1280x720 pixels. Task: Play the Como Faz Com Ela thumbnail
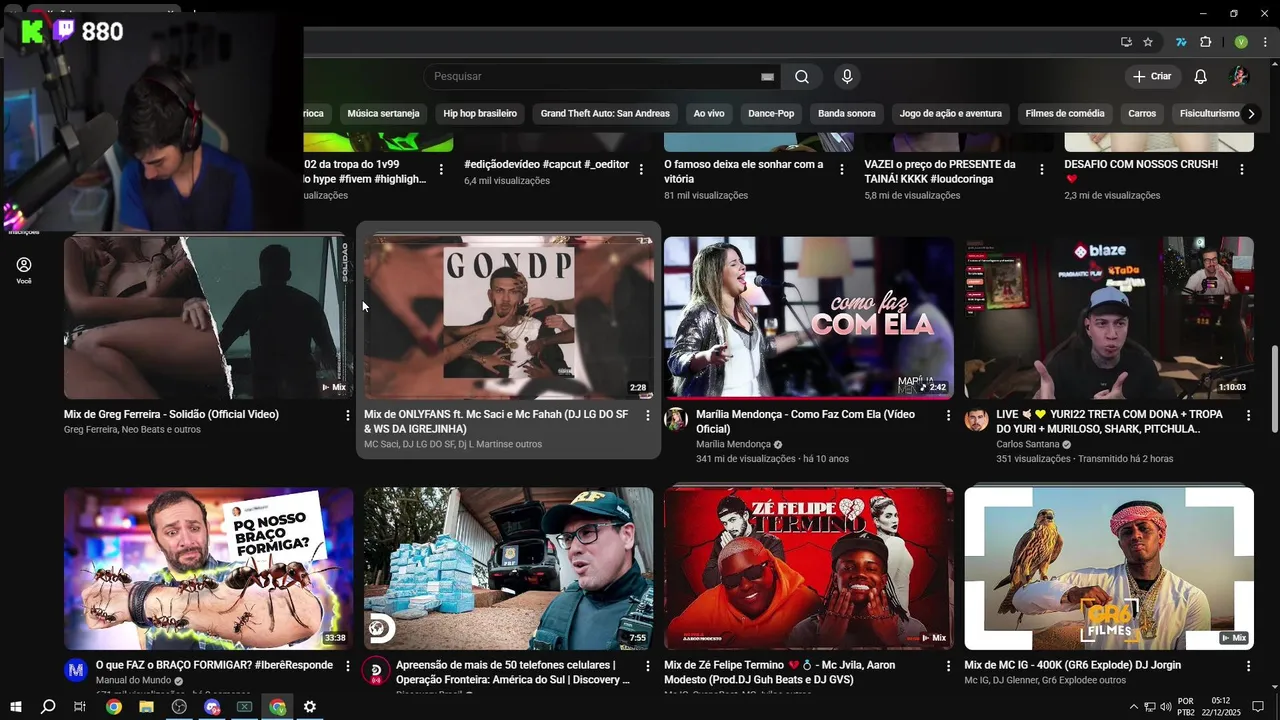[x=808, y=318]
